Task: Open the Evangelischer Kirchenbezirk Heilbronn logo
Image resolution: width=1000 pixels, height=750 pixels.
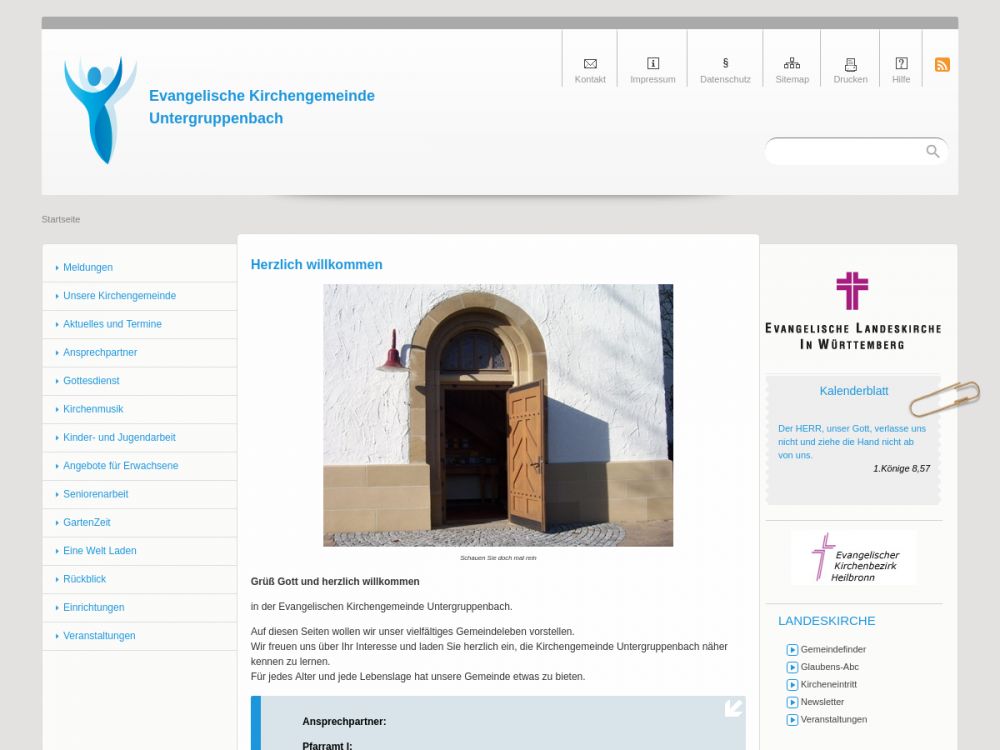Action: pos(853,558)
